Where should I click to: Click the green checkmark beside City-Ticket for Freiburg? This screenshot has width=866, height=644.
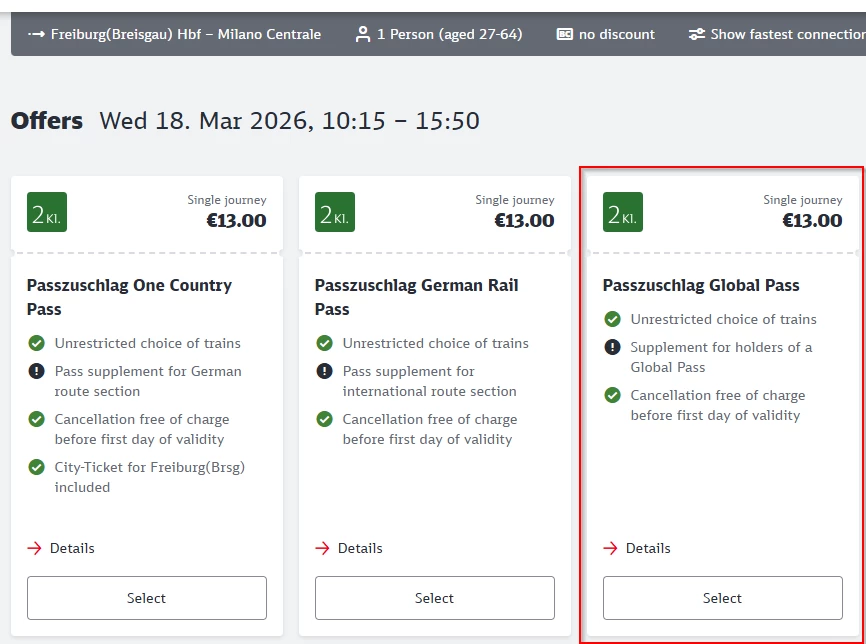37,467
